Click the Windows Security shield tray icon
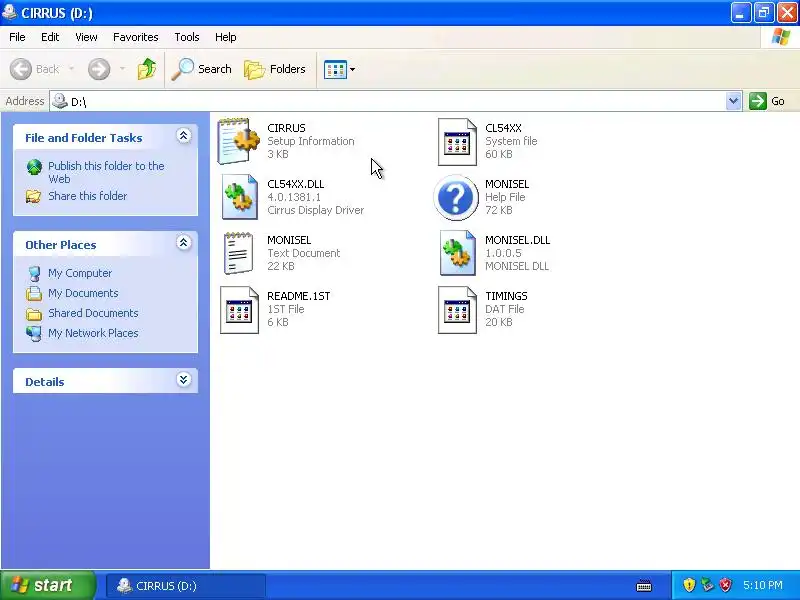 (x=689, y=585)
